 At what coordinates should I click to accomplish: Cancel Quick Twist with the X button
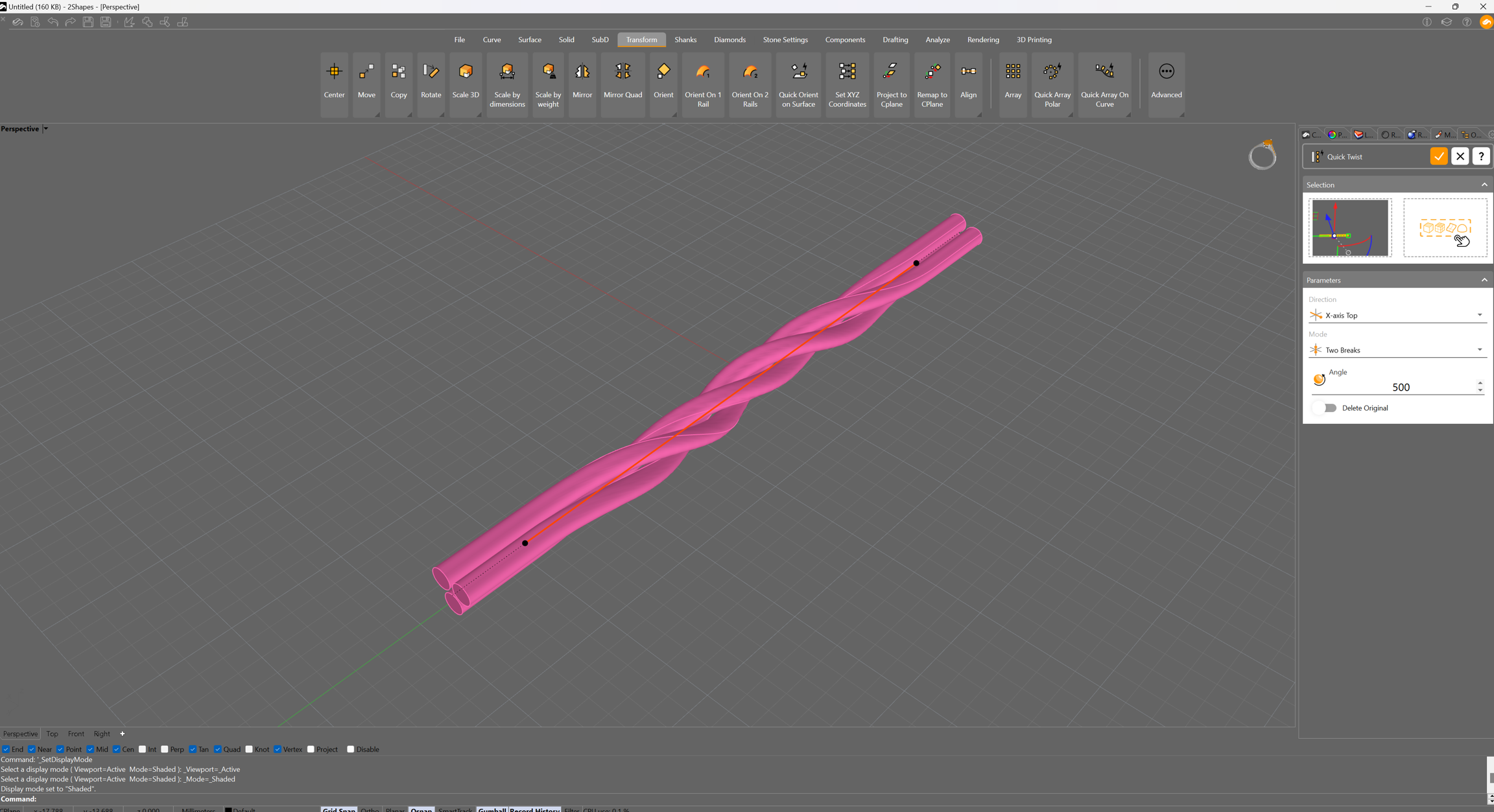1460,156
